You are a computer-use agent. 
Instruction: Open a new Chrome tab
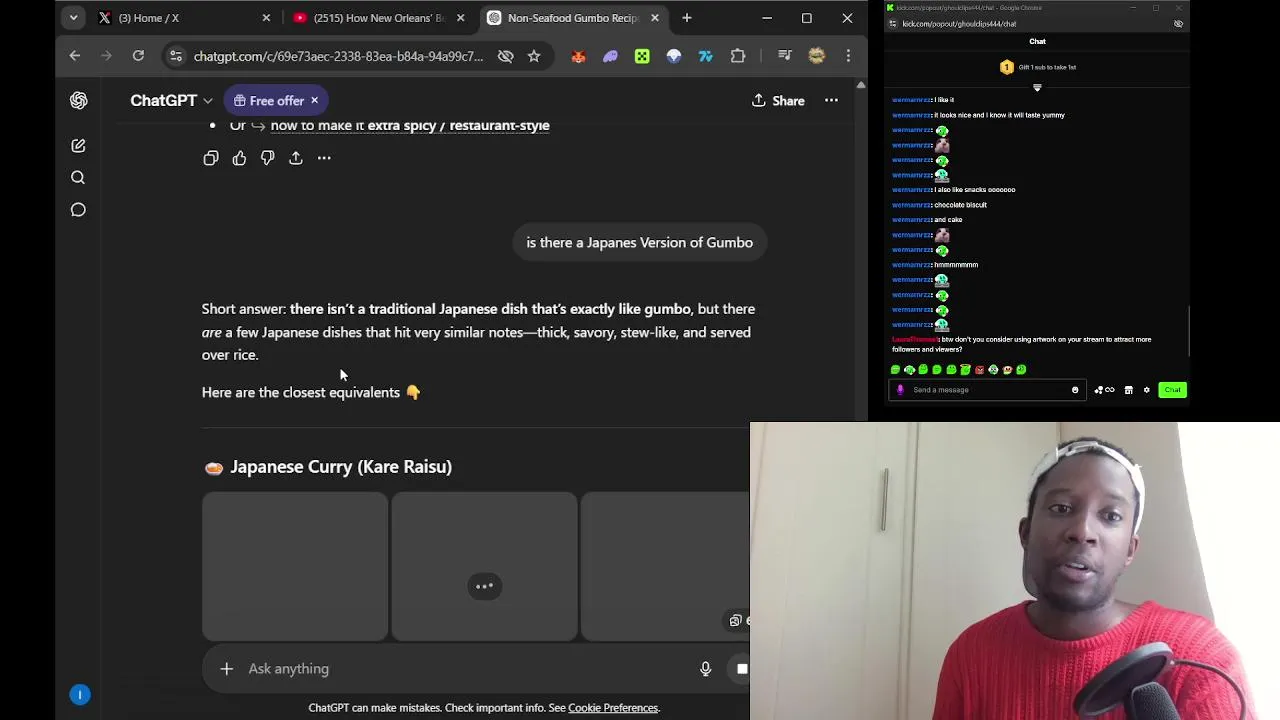pos(687,18)
